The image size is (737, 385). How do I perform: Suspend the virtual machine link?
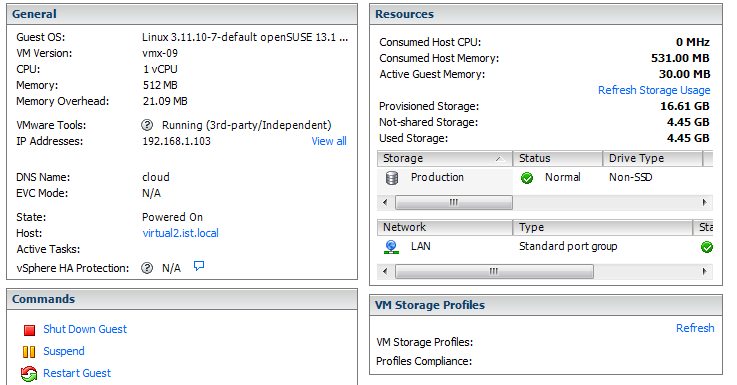click(x=64, y=351)
